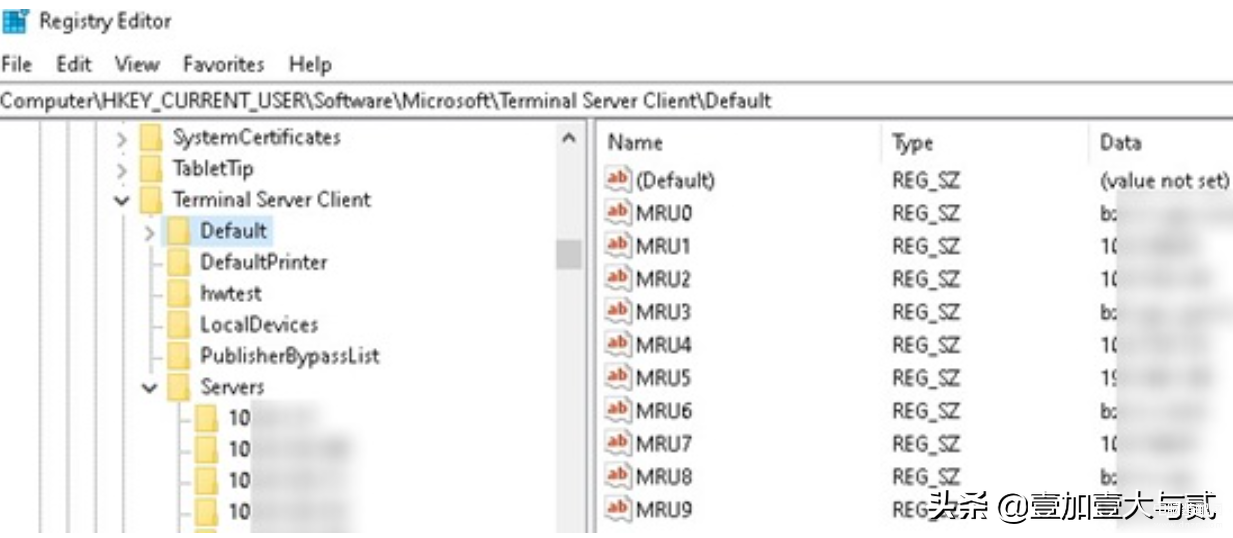The height and width of the screenshot is (538, 1233).
Task: Click the MRU5 value string icon
Action: (618, 378)
